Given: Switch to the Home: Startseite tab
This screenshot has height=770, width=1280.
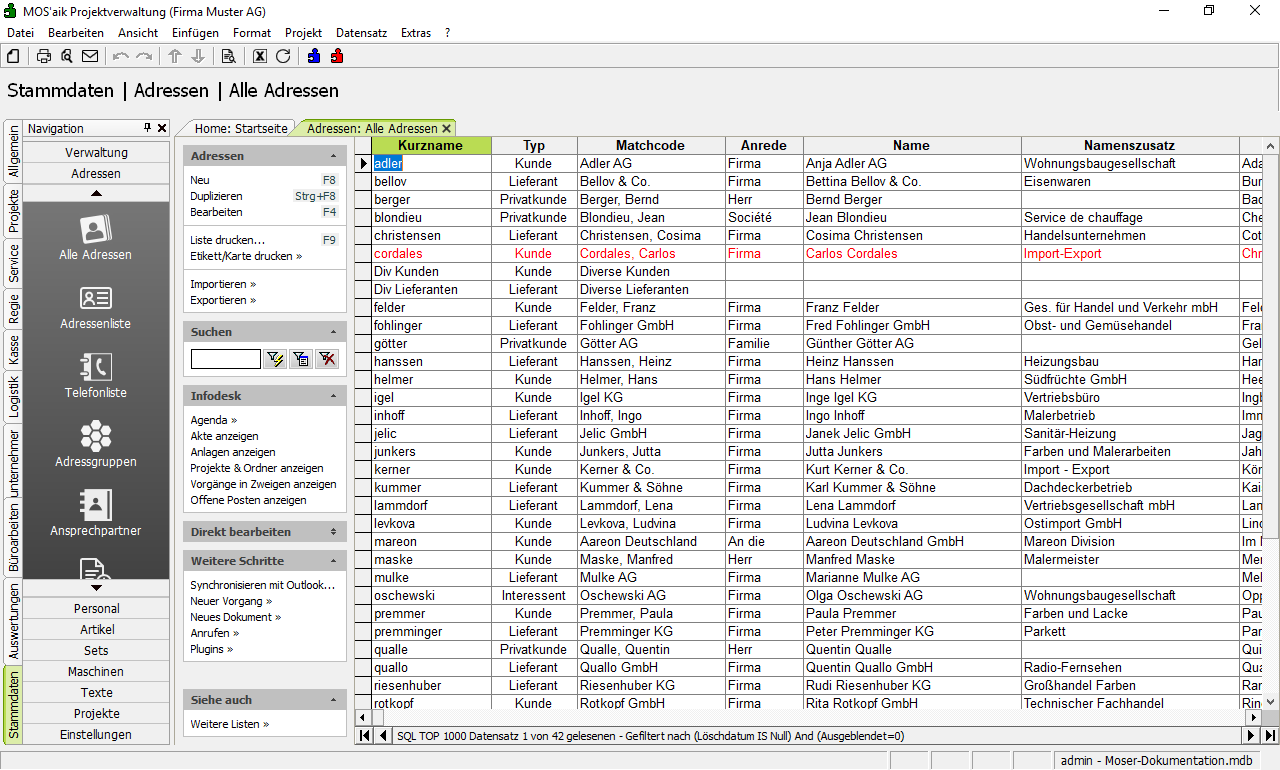Looking at the screenshot, I should click(x=241, y=128).
